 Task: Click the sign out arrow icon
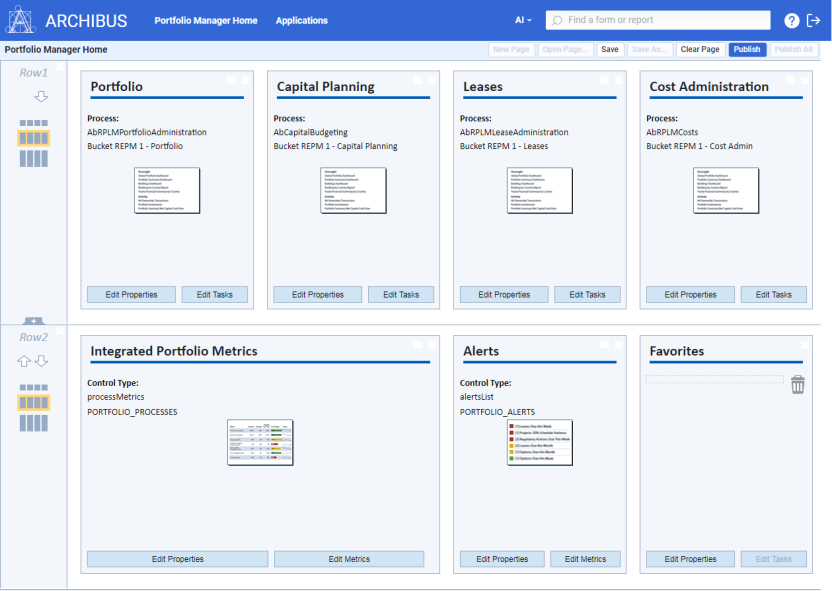[814, 20]
